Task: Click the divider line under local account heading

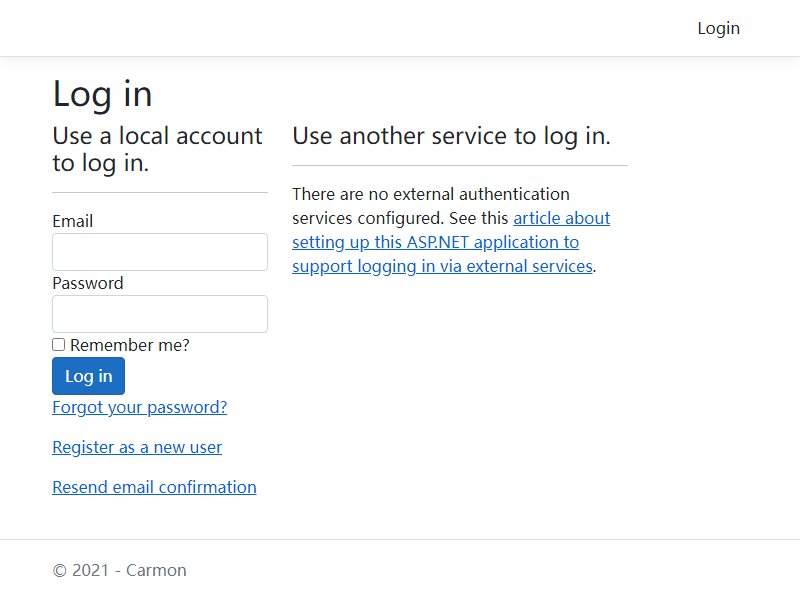Action: tap(160, 192)
